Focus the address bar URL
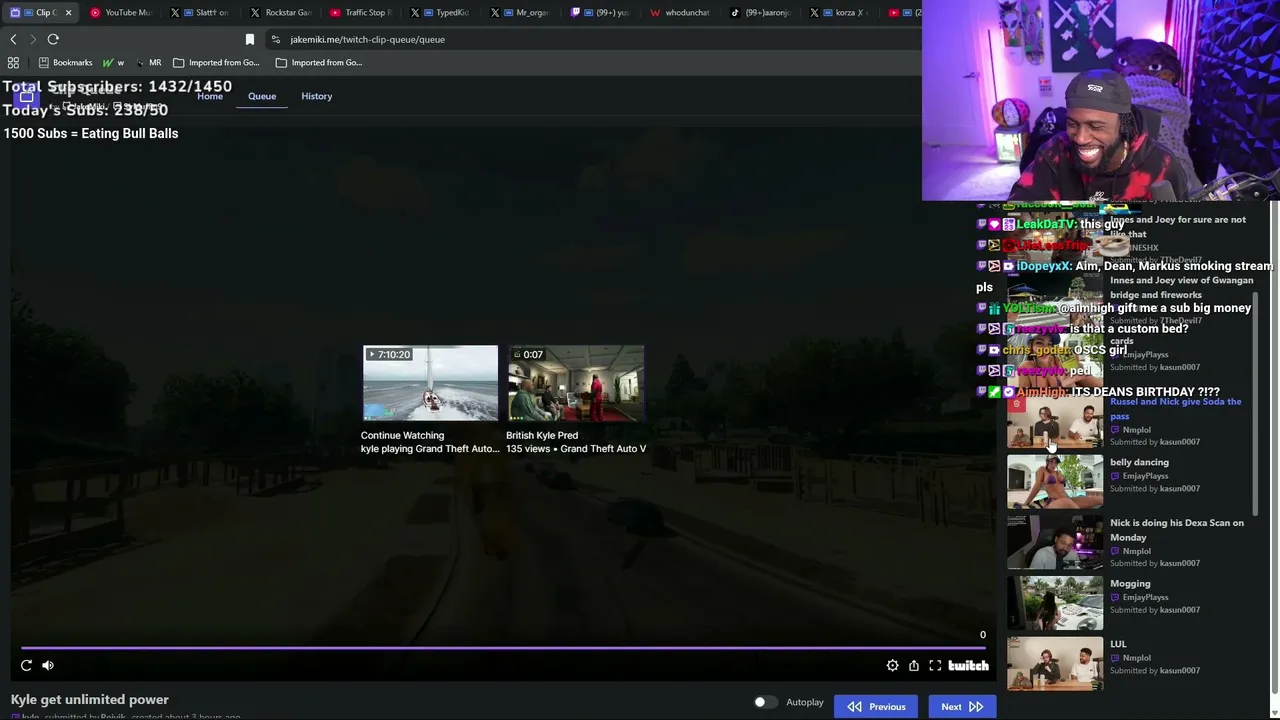The image size is (1280, 720). coord(367,39)
